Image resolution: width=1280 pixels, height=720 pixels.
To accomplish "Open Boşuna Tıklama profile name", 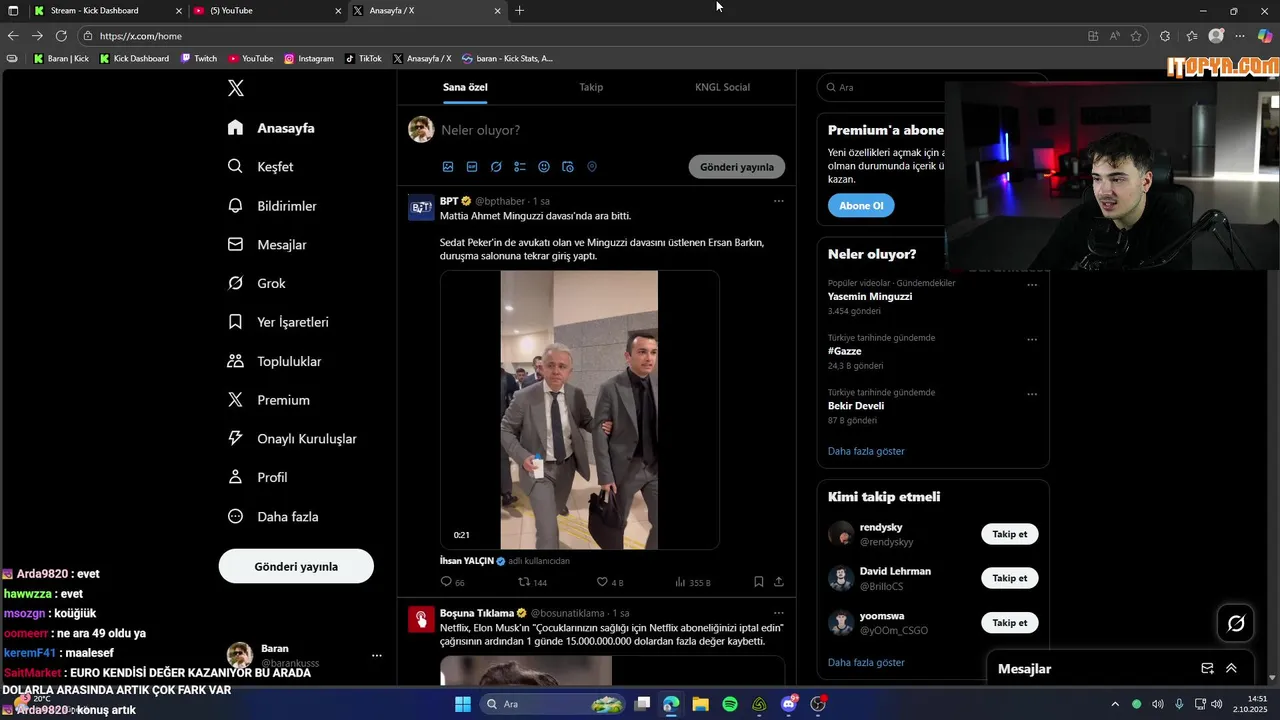I will pyautogui.click(x=477, y=613).
